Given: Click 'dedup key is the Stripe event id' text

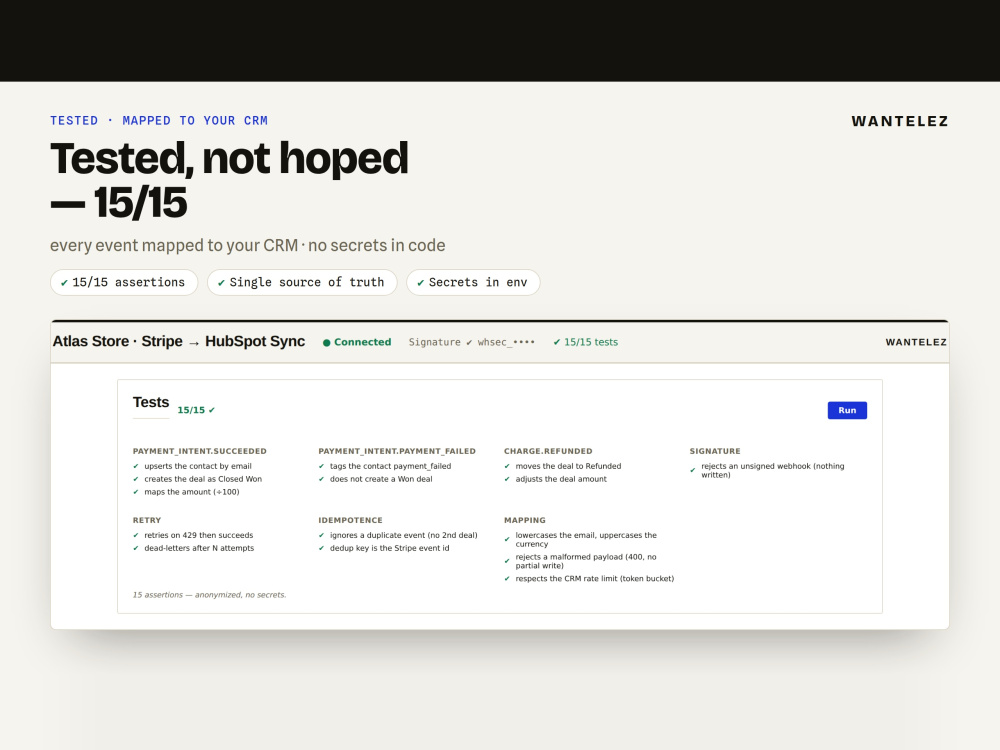Looking at the screenshot, I should tap(390, 548).
